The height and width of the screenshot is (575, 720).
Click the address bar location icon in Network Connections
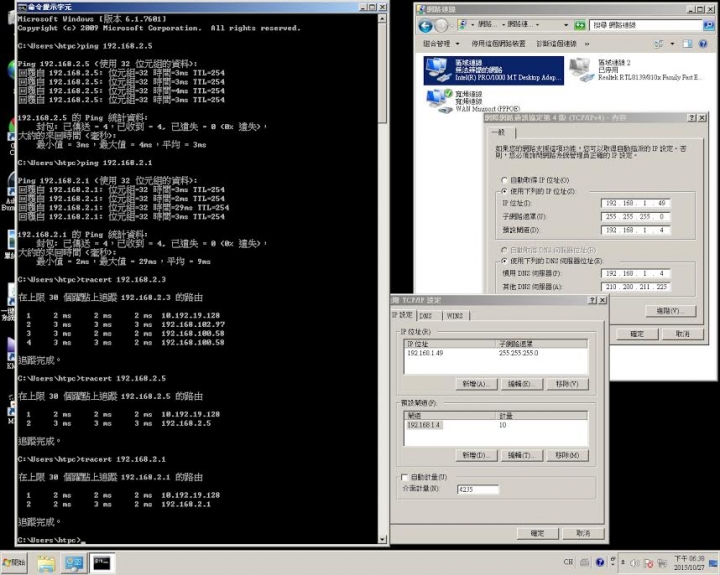(x=463, y=24)
